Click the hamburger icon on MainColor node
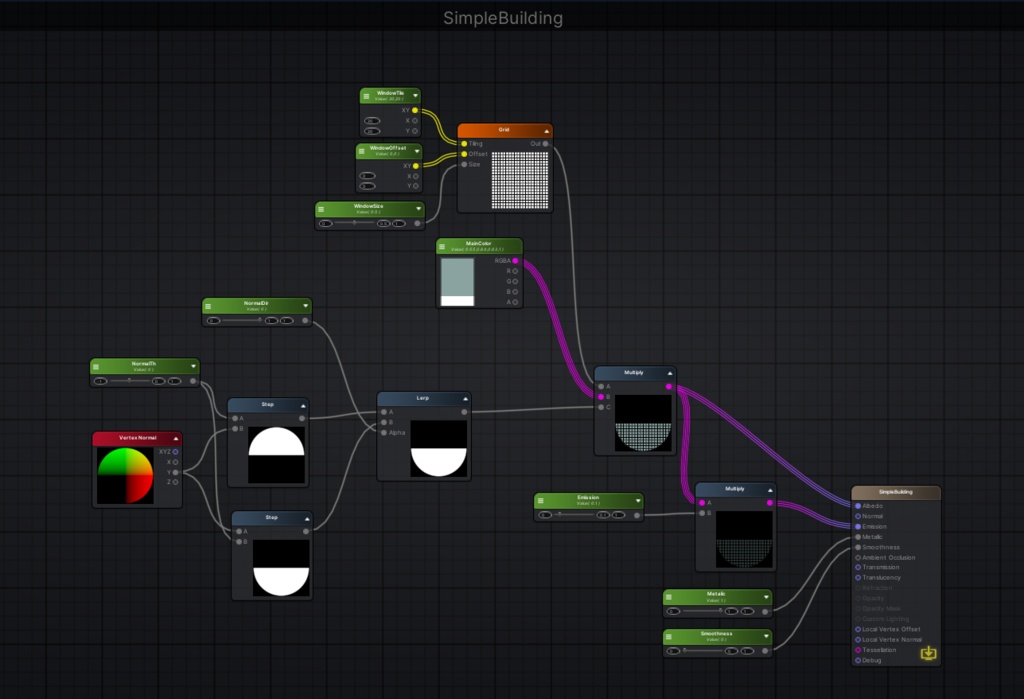The height and width of the screenshot is (699, 1024). pos(443,245)
